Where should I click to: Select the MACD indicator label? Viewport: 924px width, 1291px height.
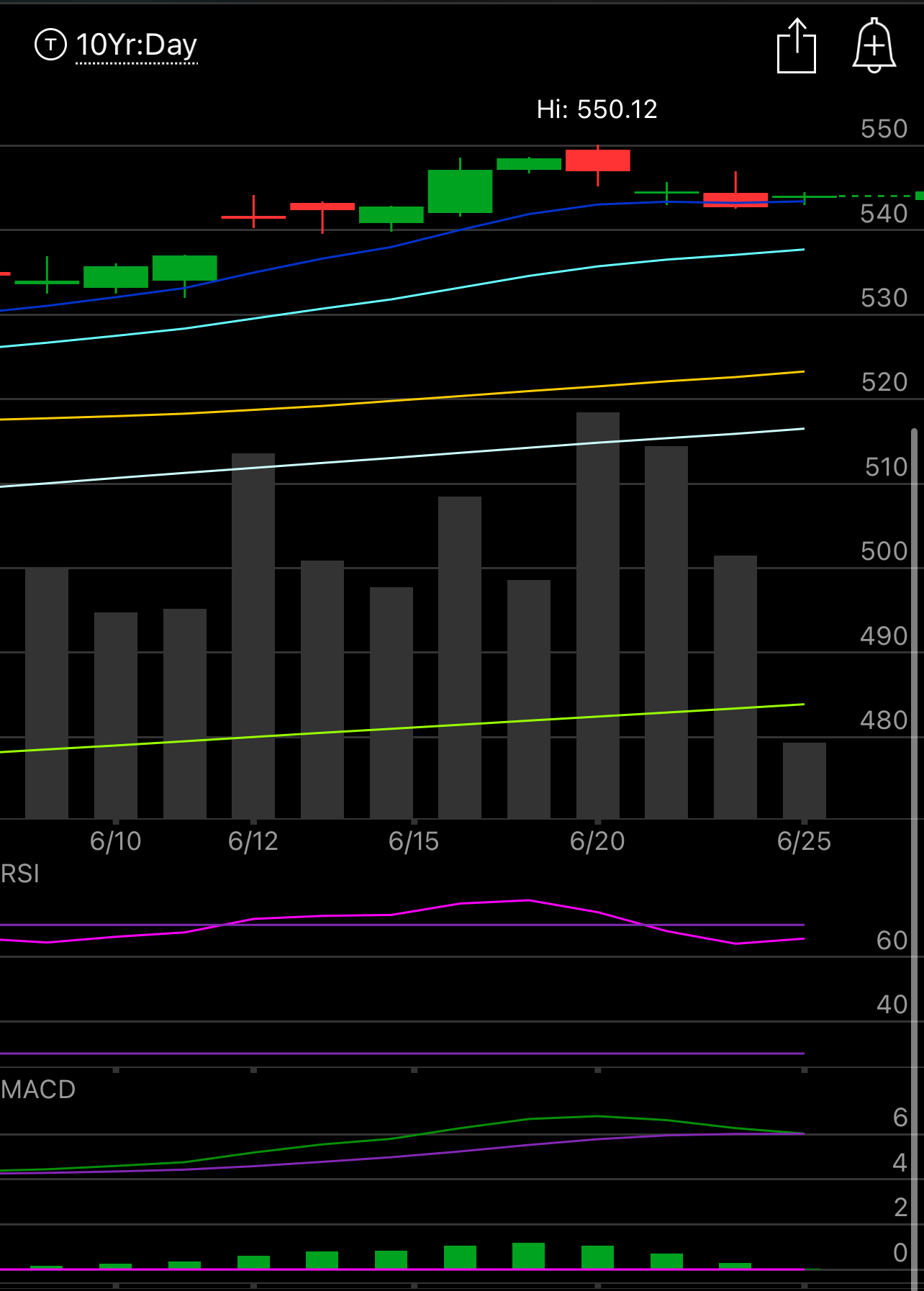pos(38,1090)
